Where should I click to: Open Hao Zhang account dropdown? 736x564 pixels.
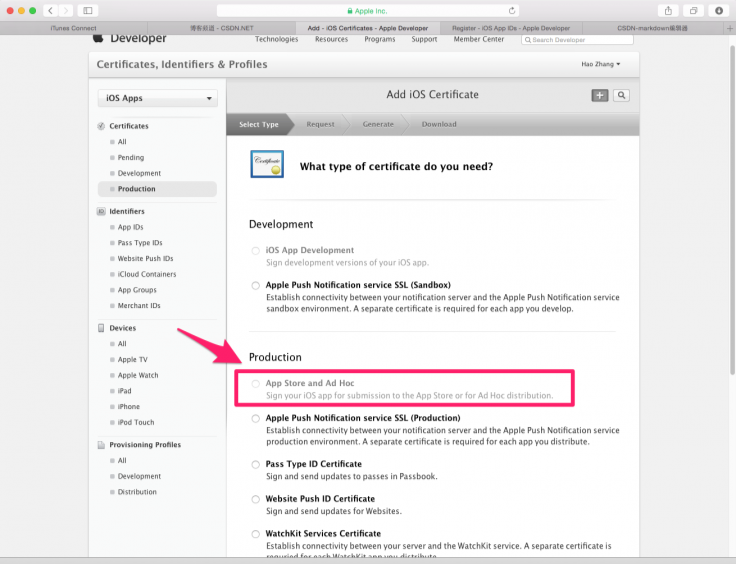(x=601, y=64)
